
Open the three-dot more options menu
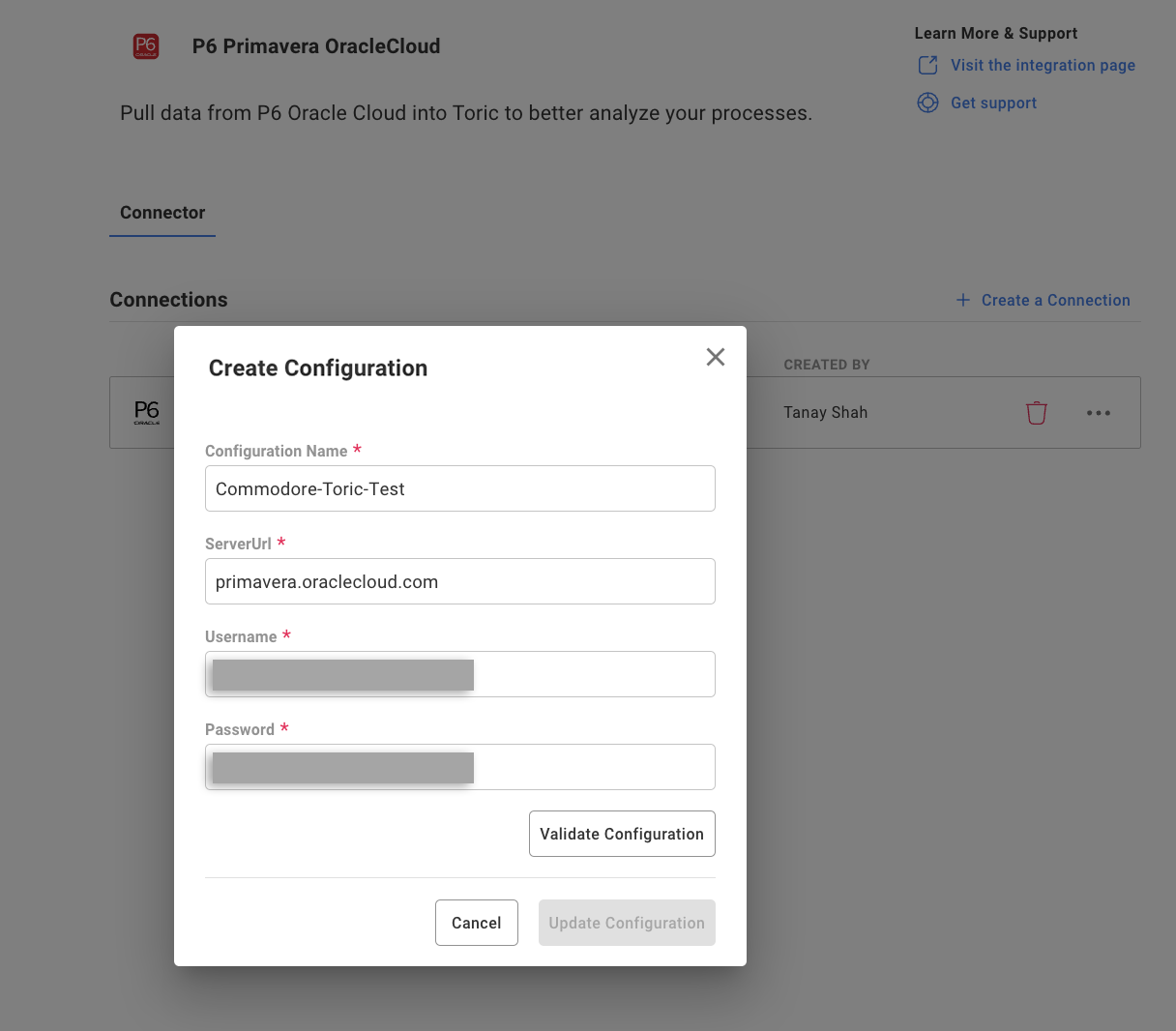coord(1099,413)
